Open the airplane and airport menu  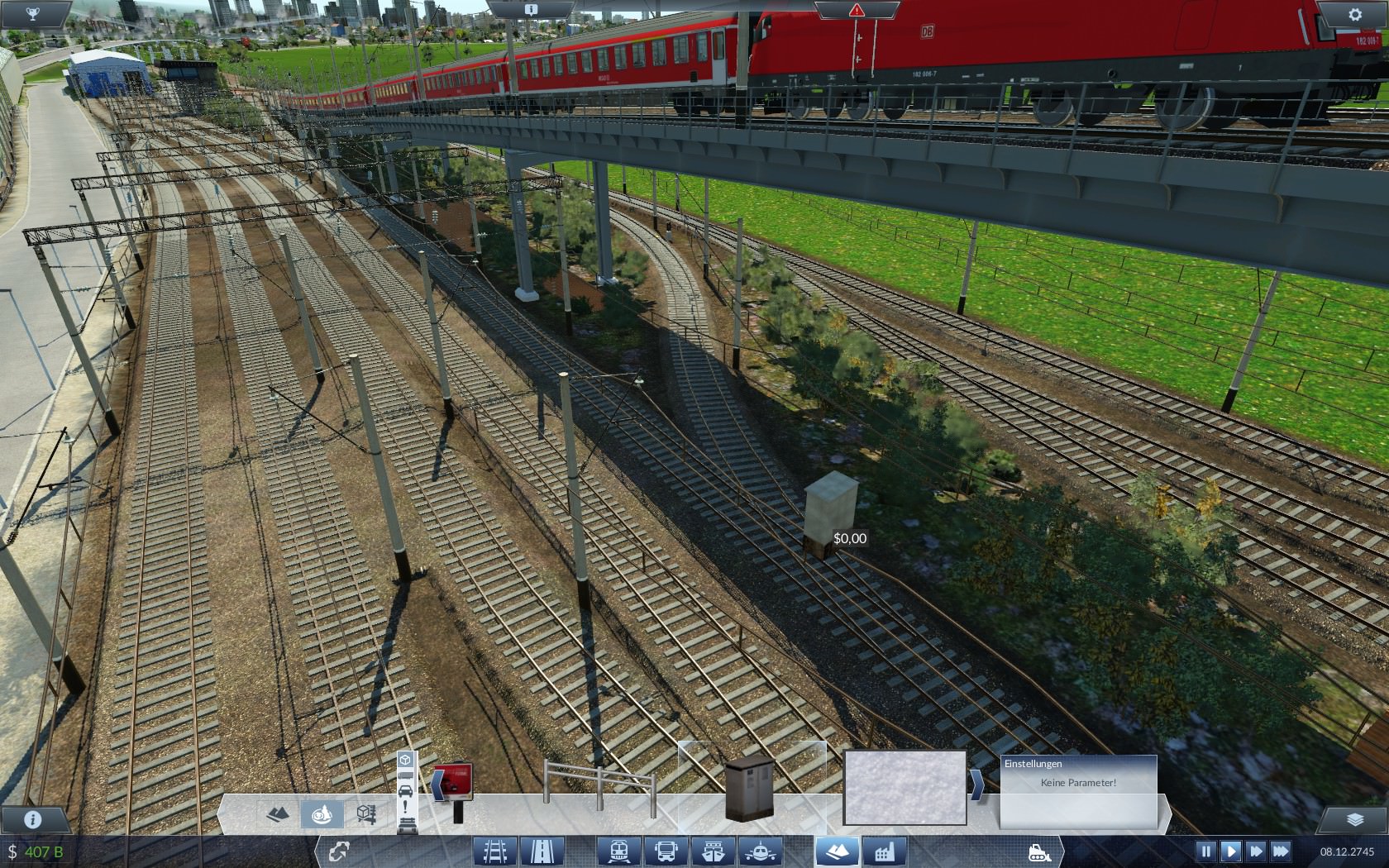[x=762, y=851]
